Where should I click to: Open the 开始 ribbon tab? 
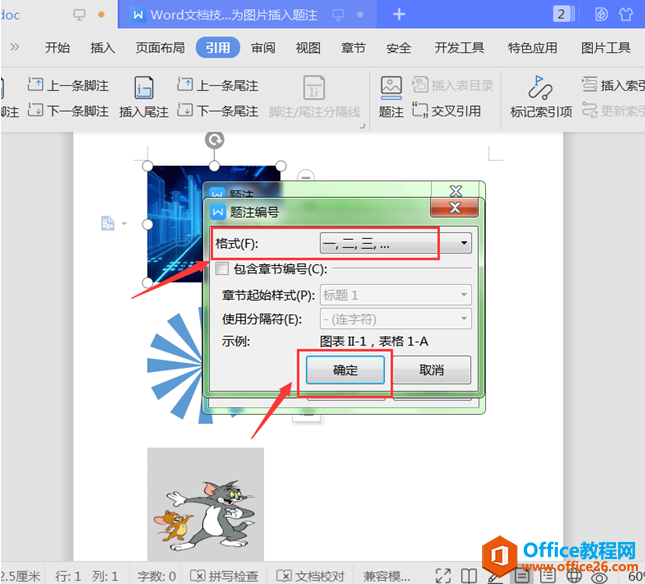coord(57,48)
